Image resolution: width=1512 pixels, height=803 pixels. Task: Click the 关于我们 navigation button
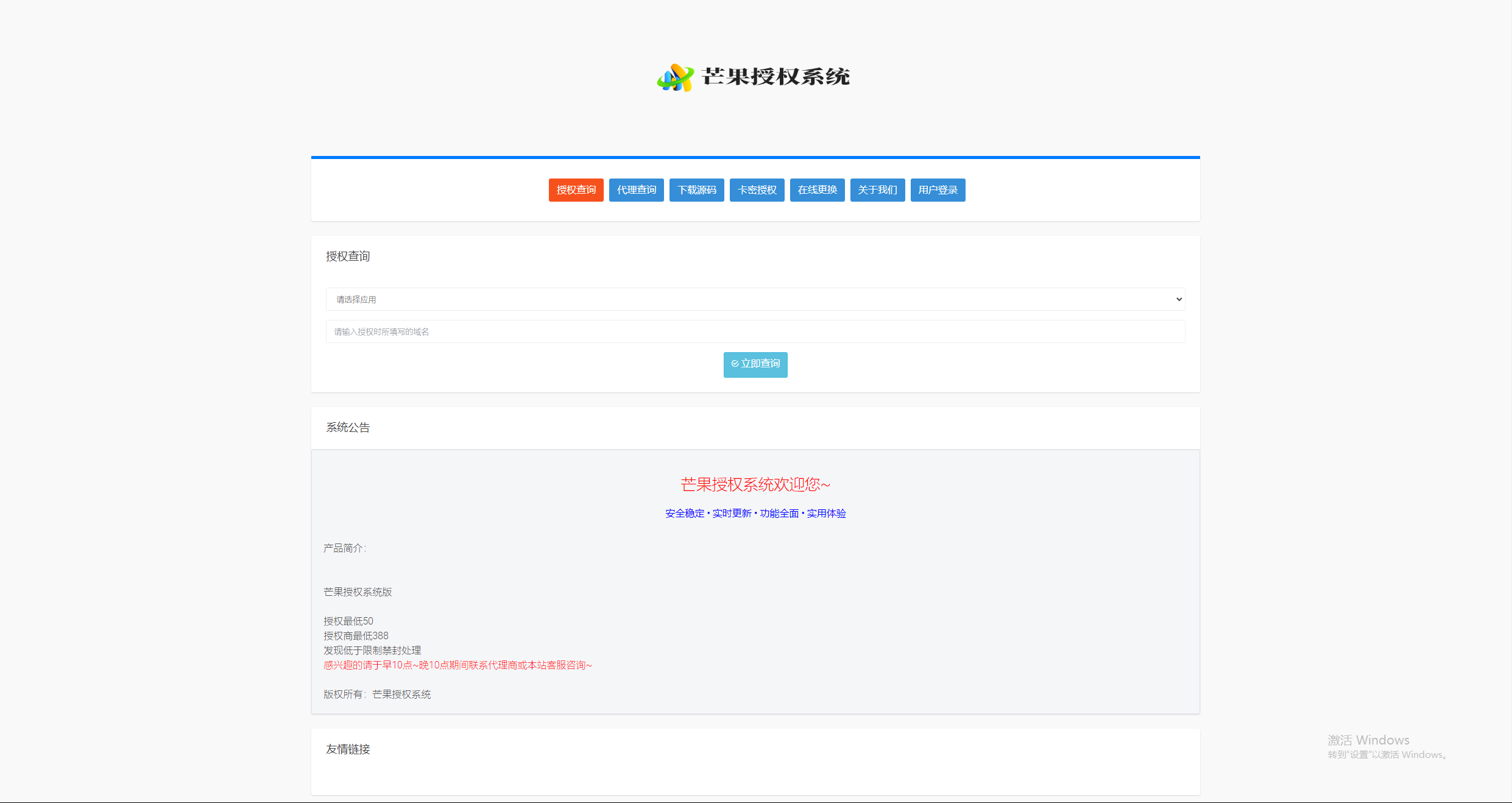(x=877, y=189)
